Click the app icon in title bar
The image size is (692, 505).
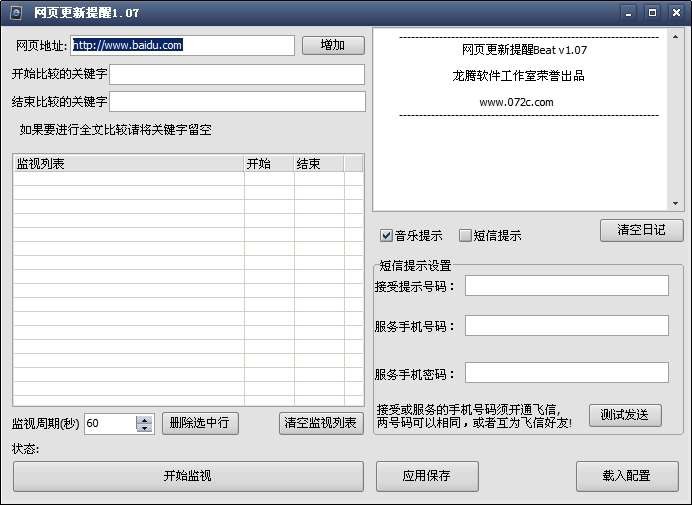coord(16,13)
